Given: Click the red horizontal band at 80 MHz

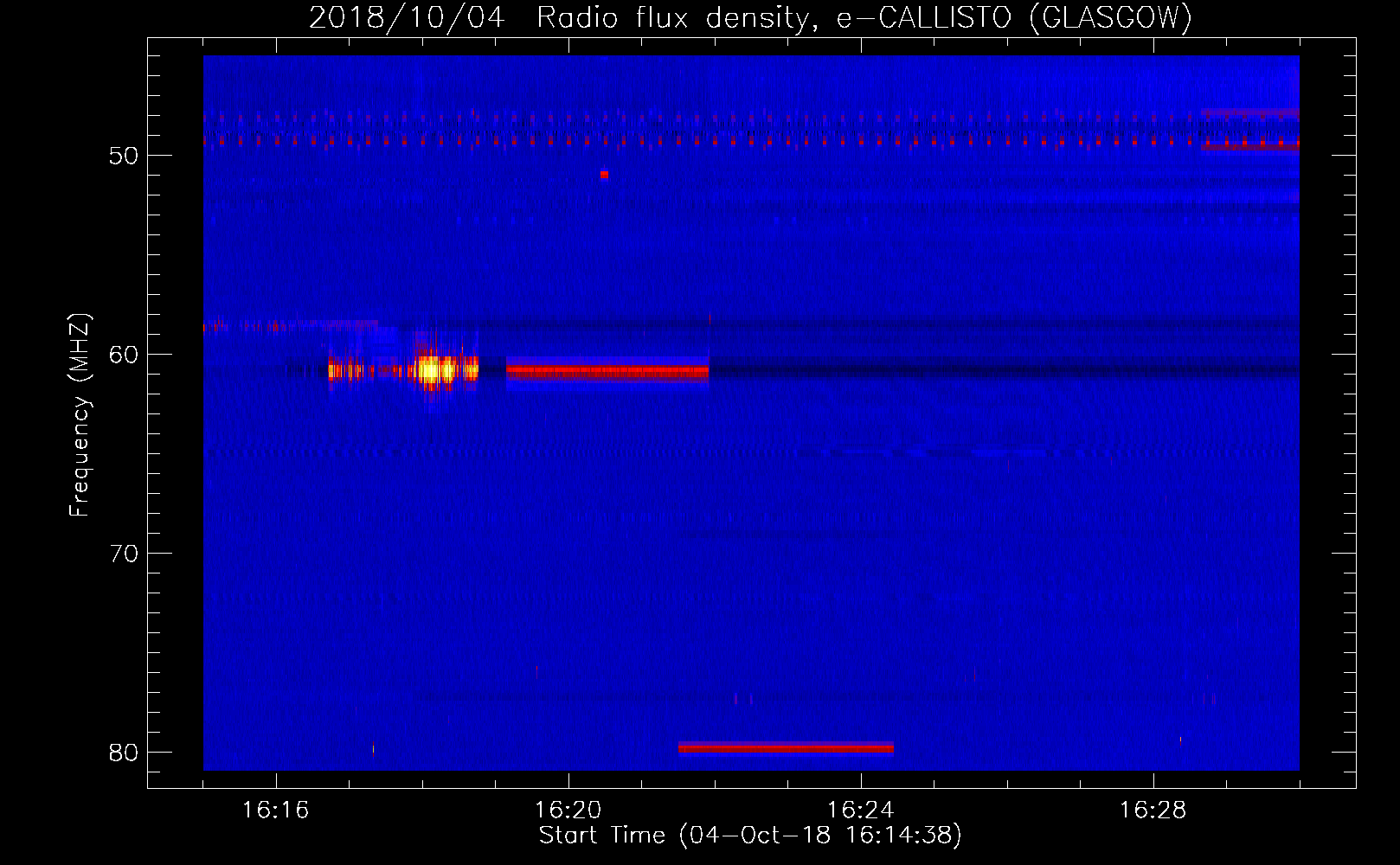Looking at the screenshot, I should click(786, 747).
